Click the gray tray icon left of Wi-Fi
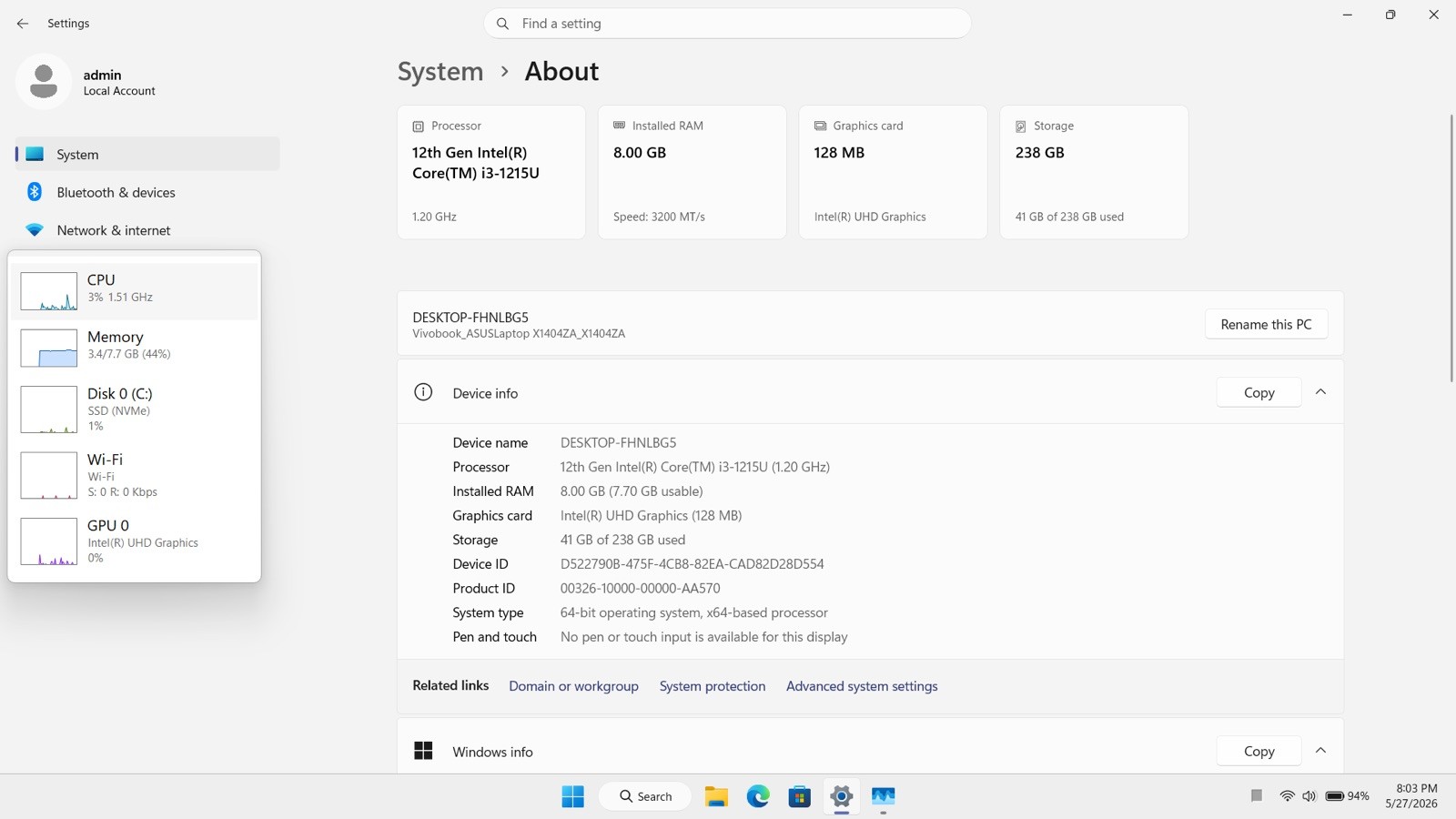The height and width of the screenshot is (819, 1456). 1257,796
